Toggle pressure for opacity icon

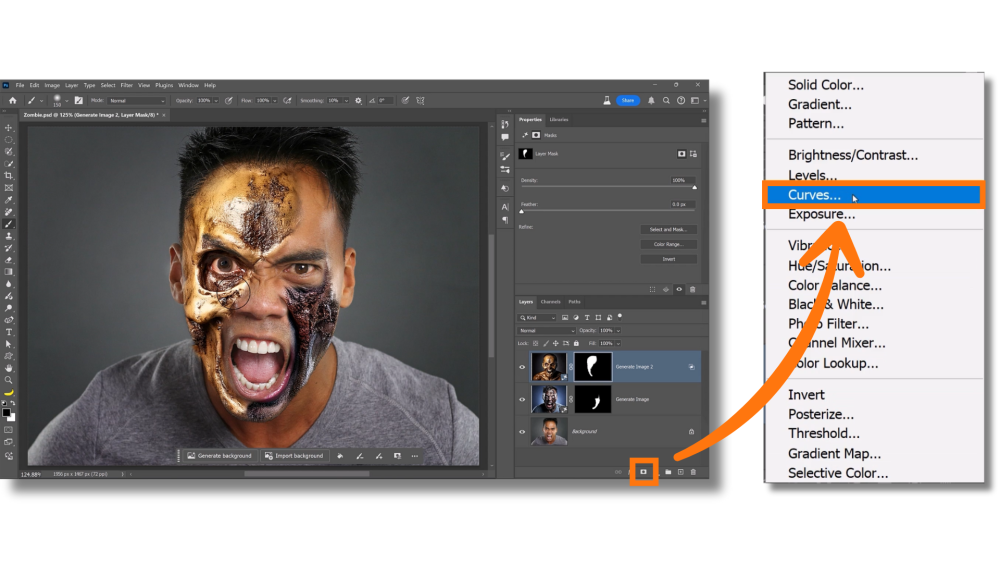click(x=228, y=100)
